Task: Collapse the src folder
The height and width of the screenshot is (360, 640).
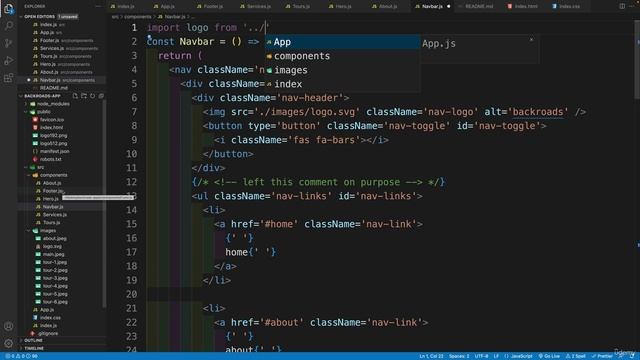Action: coord(40,167)
